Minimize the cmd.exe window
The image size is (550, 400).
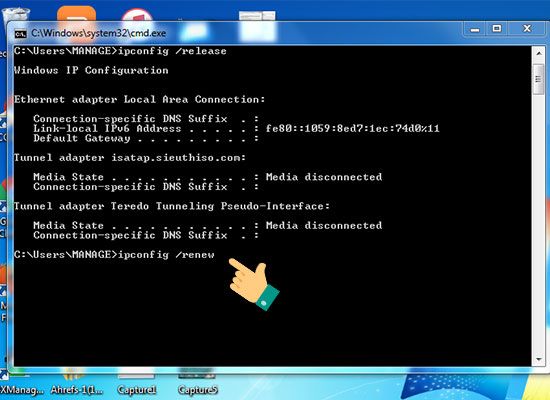475,29
